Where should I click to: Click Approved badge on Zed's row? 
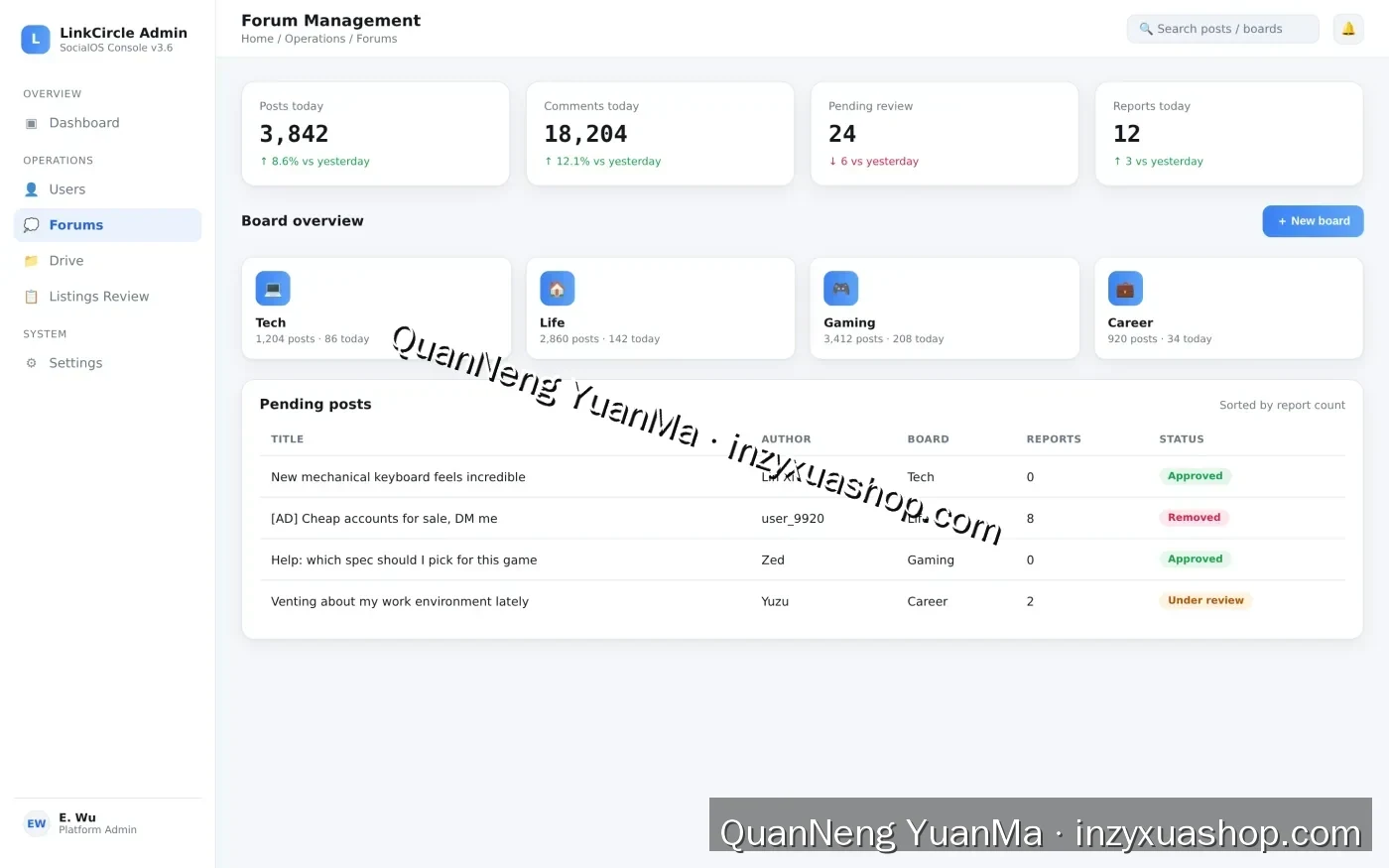[1195, 559]
